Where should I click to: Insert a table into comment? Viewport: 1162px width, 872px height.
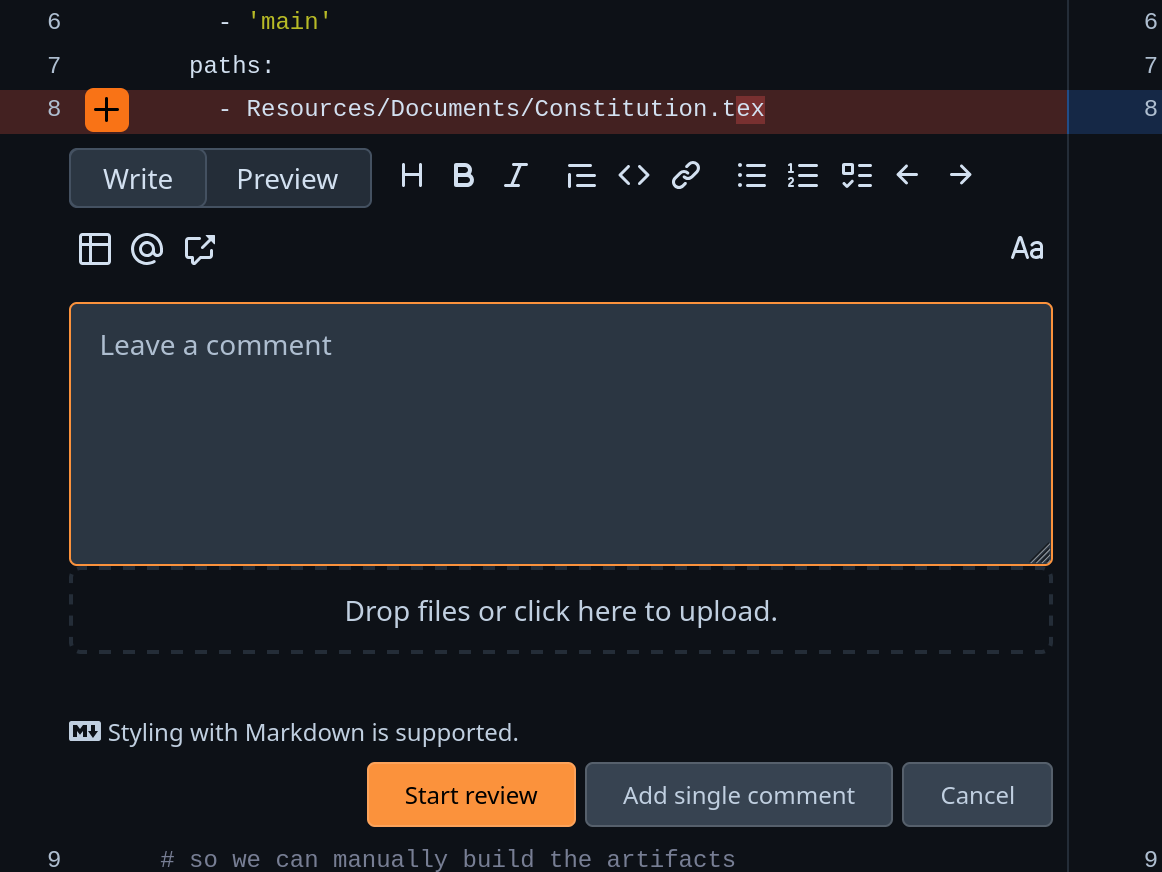(x=95, y=249)
